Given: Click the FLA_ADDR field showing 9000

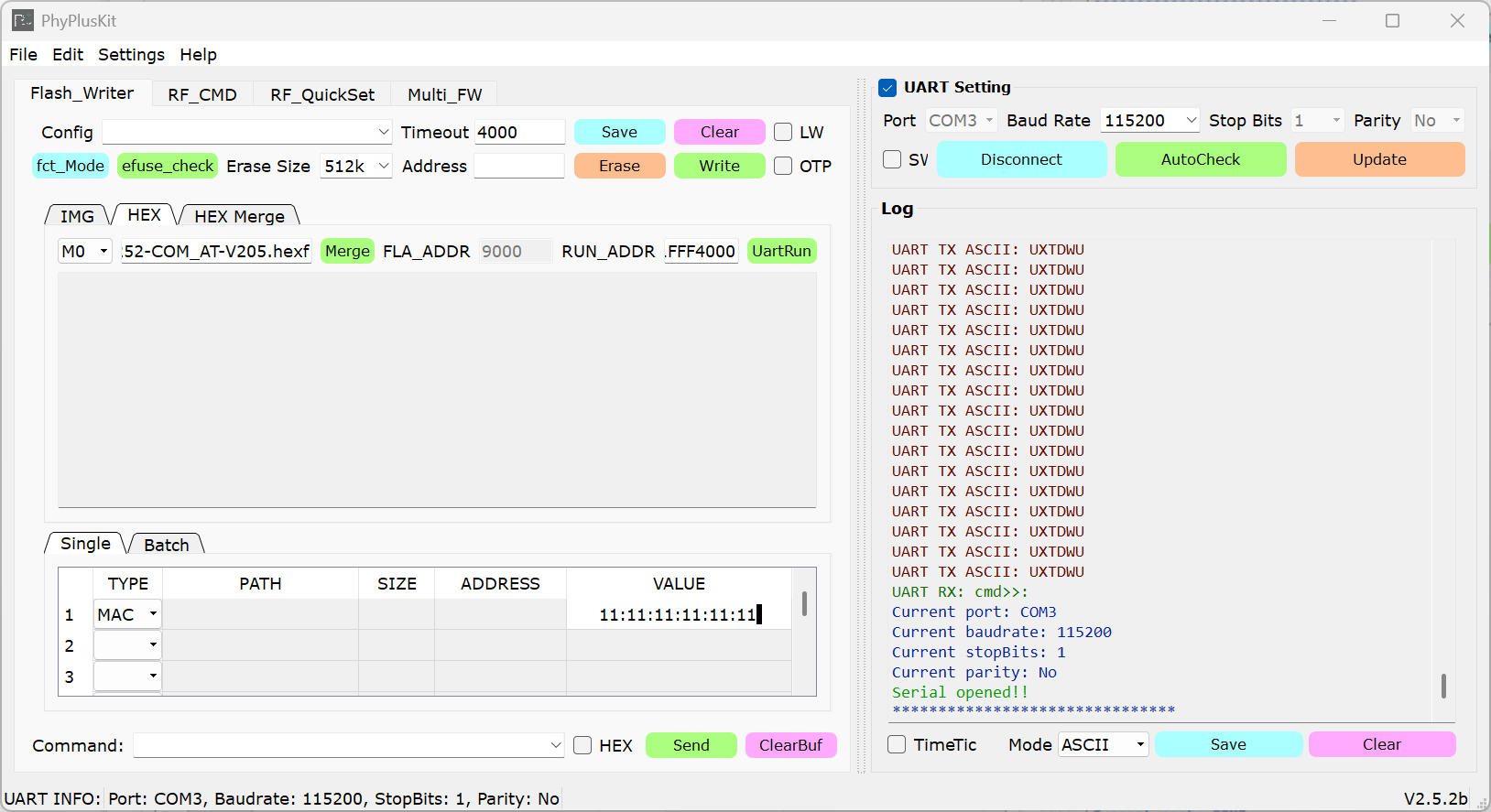Looking at the screenshot, I should (516, 251).
